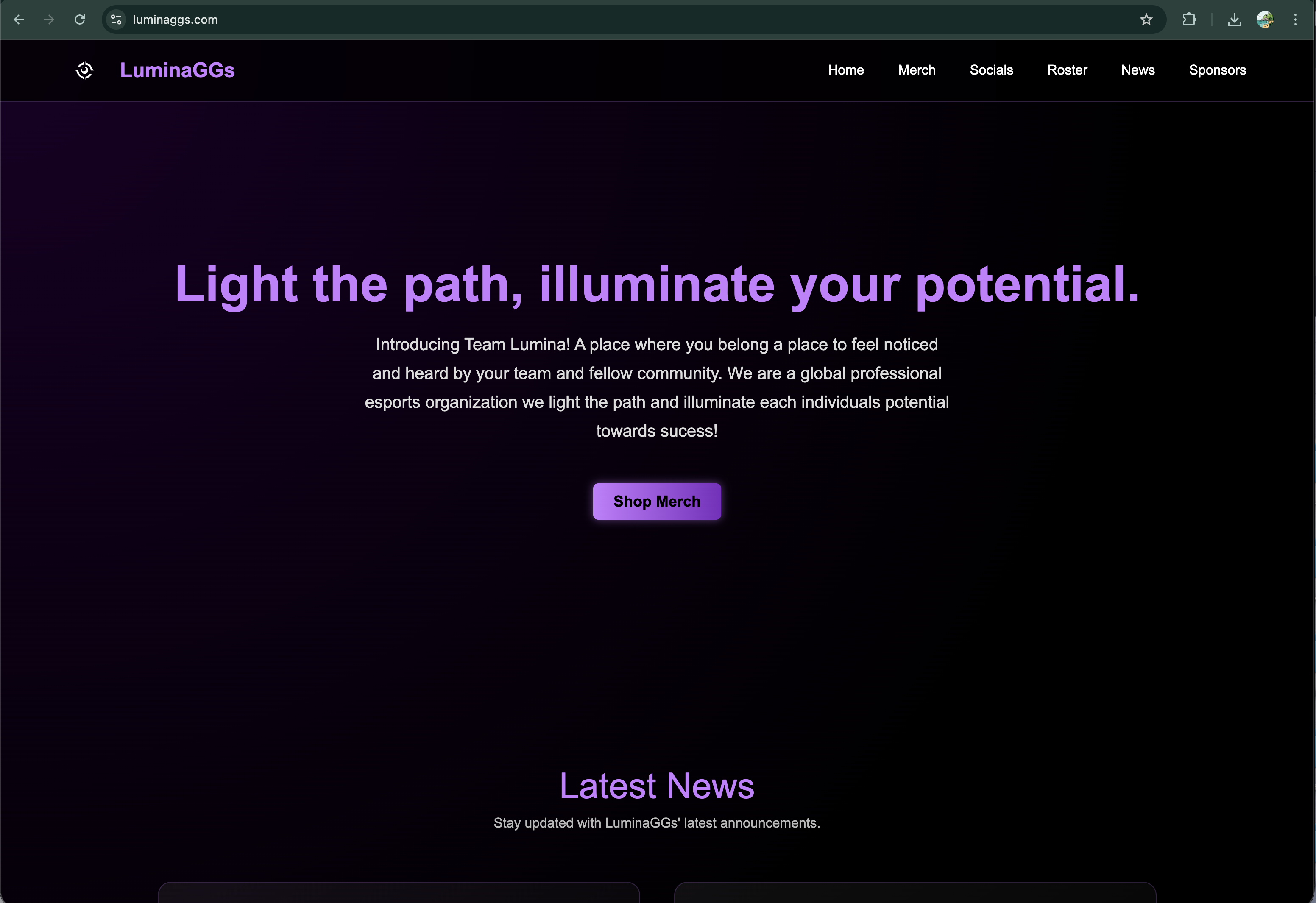Open the downloads icon in the toolbar
This screenshot has width=1316, height=903.
click(1235, 19)
